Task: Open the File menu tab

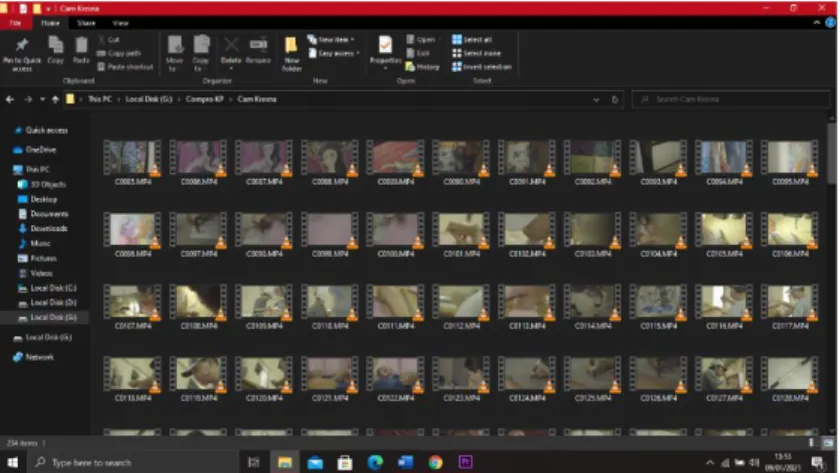Action: (x=15, y=23)
